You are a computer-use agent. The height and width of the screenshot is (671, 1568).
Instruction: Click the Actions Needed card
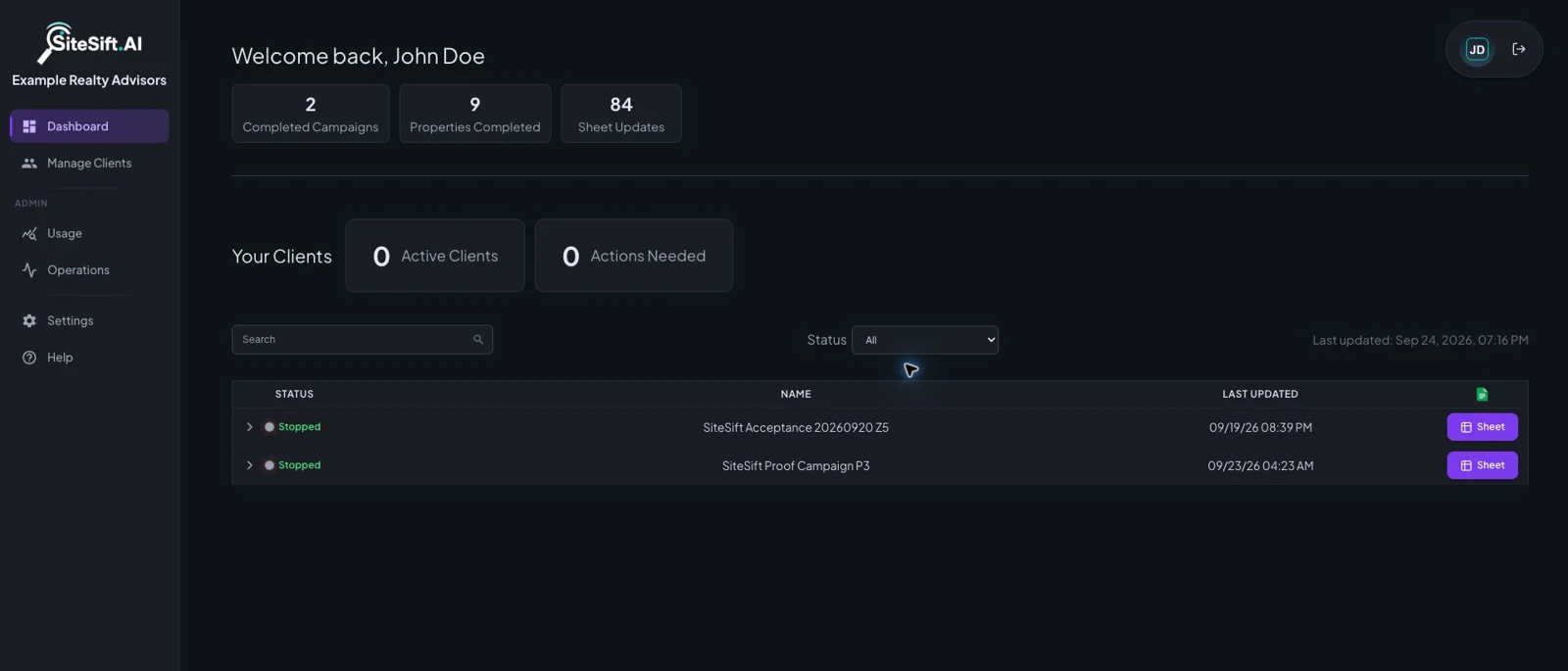pos(634,256)
